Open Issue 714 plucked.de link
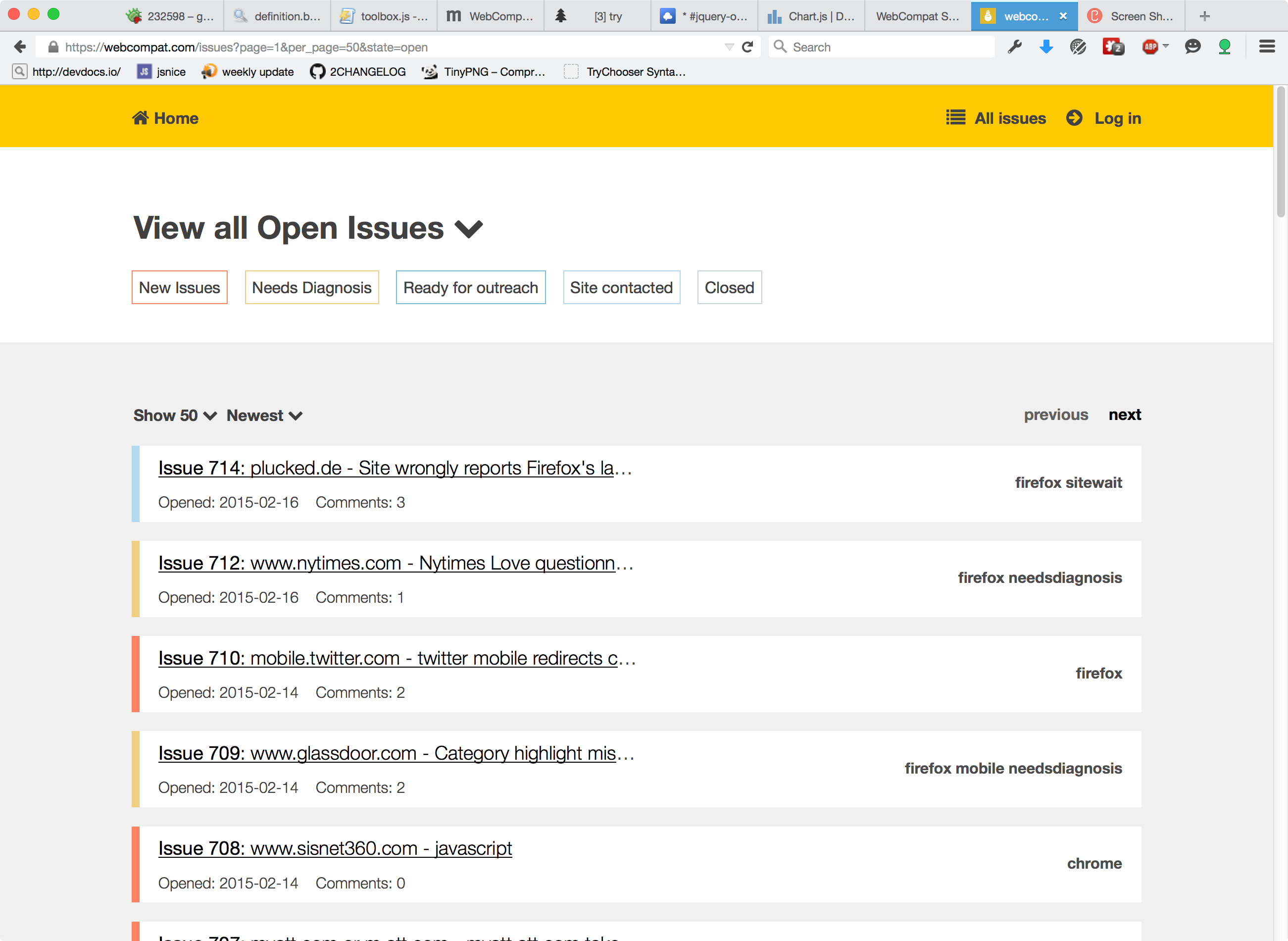Screen dimensions: 1288x941 point(395,468)
